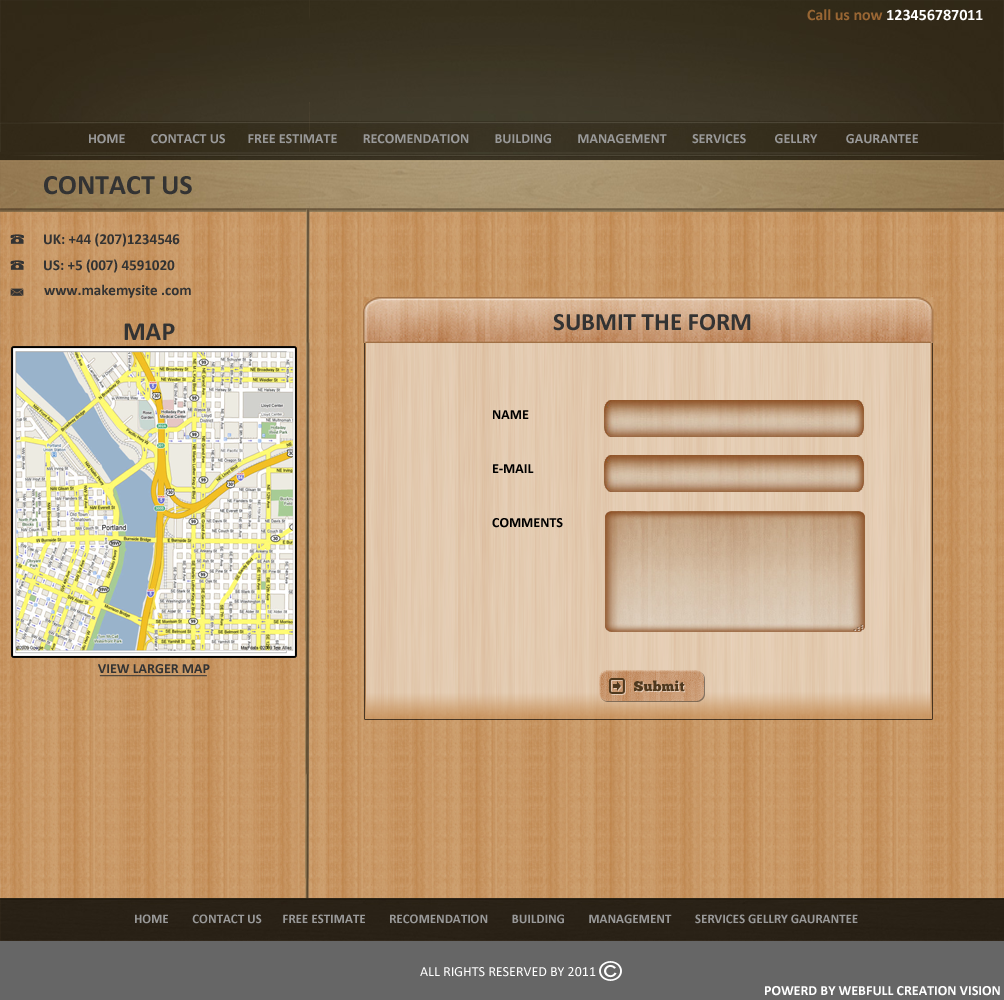Image resolution: width=1004 pixels, height=1000 pixels.
Task: Open the View Larger Map link
Action: pos(153,669)
